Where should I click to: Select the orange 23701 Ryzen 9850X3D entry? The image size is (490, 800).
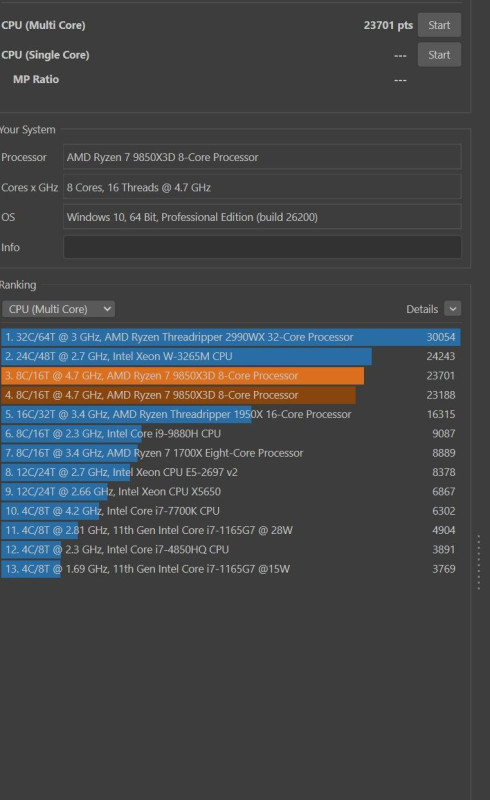231,376
